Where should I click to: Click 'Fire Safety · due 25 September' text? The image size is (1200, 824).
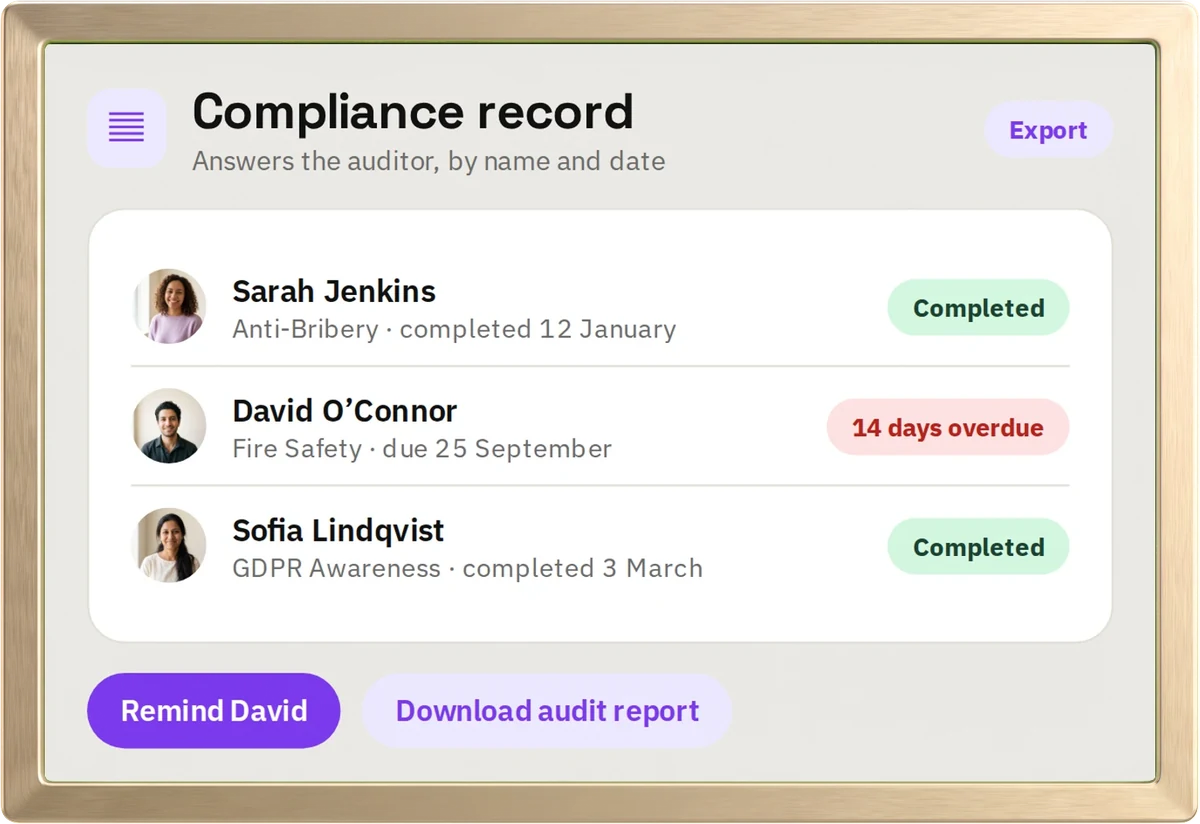(422, 449)
